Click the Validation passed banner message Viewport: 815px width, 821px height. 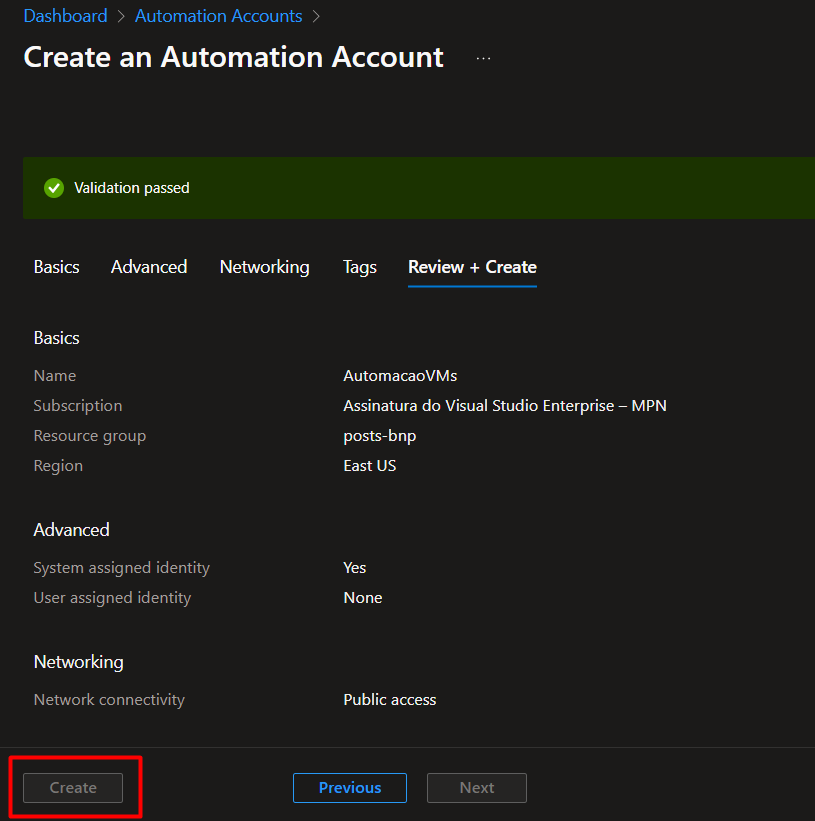[131, 188]
